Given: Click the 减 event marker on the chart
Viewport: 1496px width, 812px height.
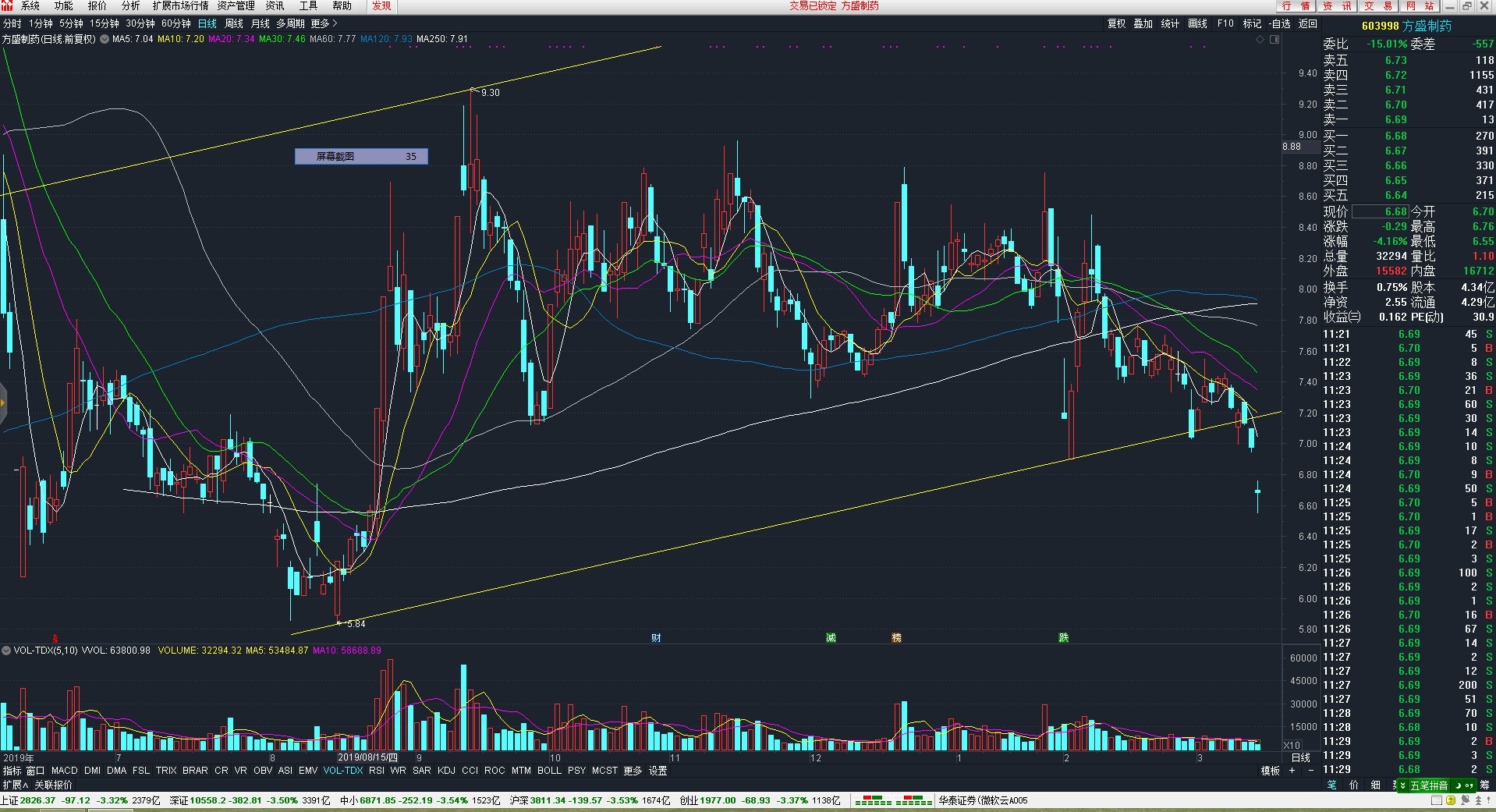Looking at the screenshot, I should pyautogui.click(x=831, y=638).
